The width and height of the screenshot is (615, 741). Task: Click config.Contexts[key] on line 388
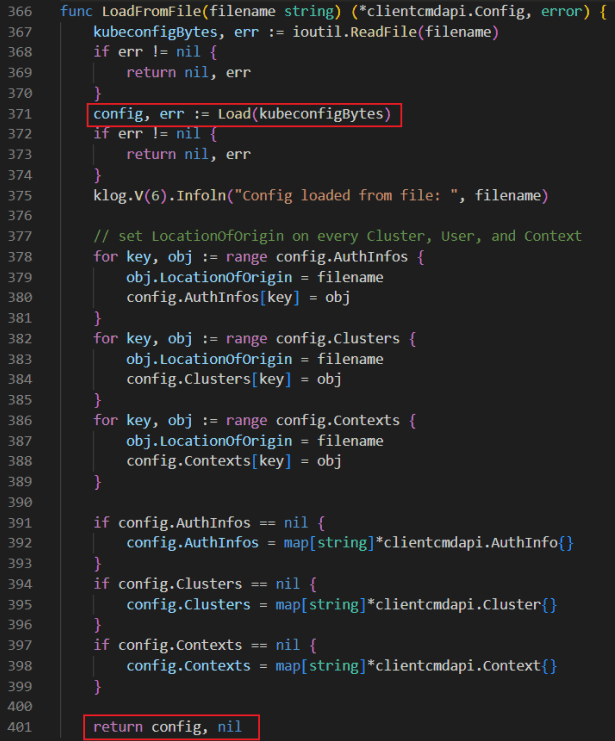coord(208,461)
